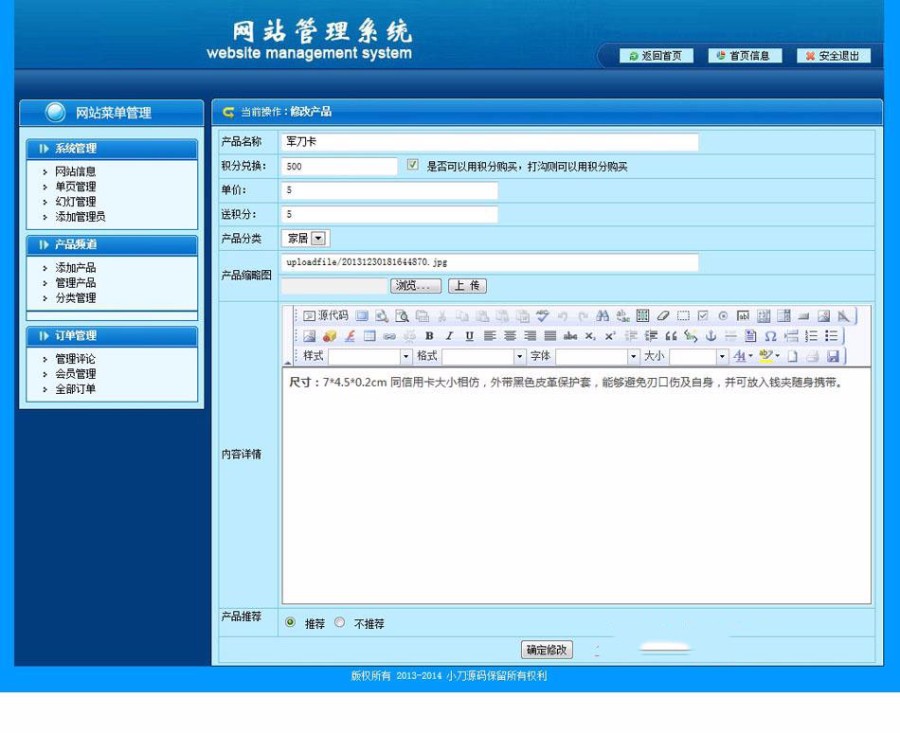The image size is (900, 733).
Task: Click the 确定修改 confirm button
Action: [545, 649]
